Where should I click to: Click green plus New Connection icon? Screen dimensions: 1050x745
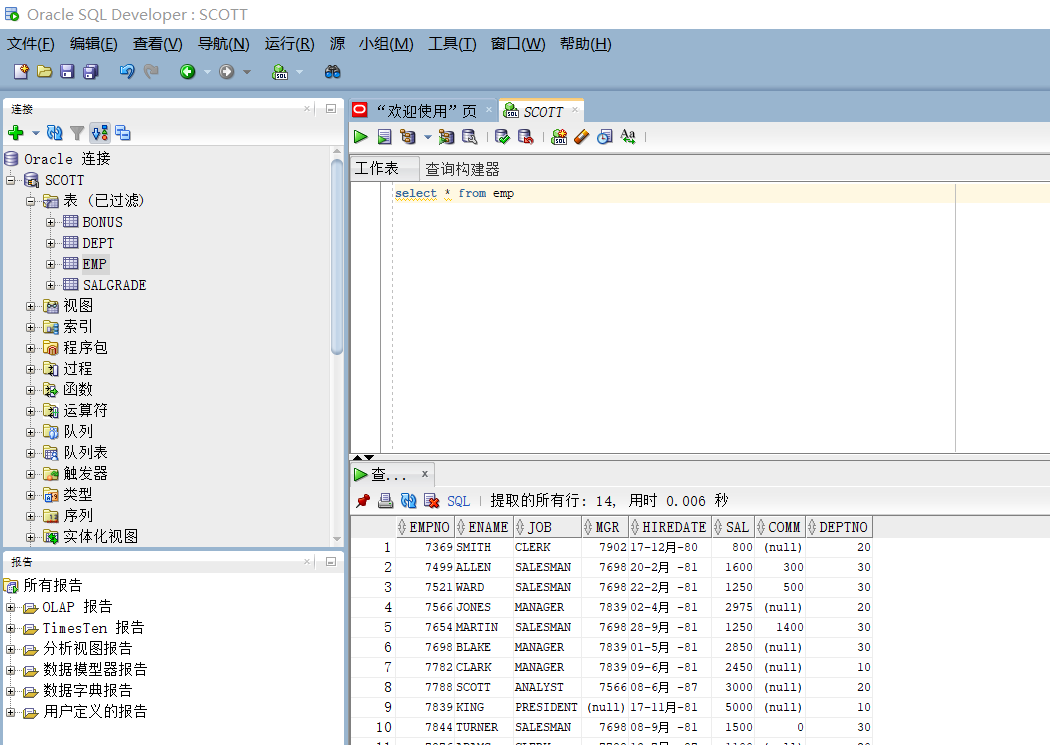click(x=15, y=133)
